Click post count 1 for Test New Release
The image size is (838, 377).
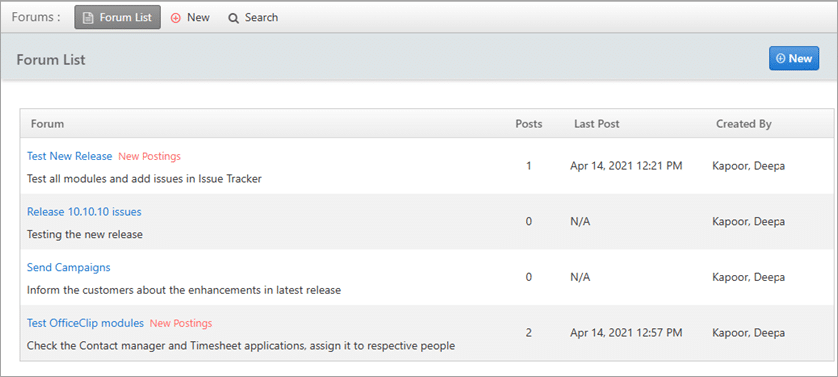[529, 166]
